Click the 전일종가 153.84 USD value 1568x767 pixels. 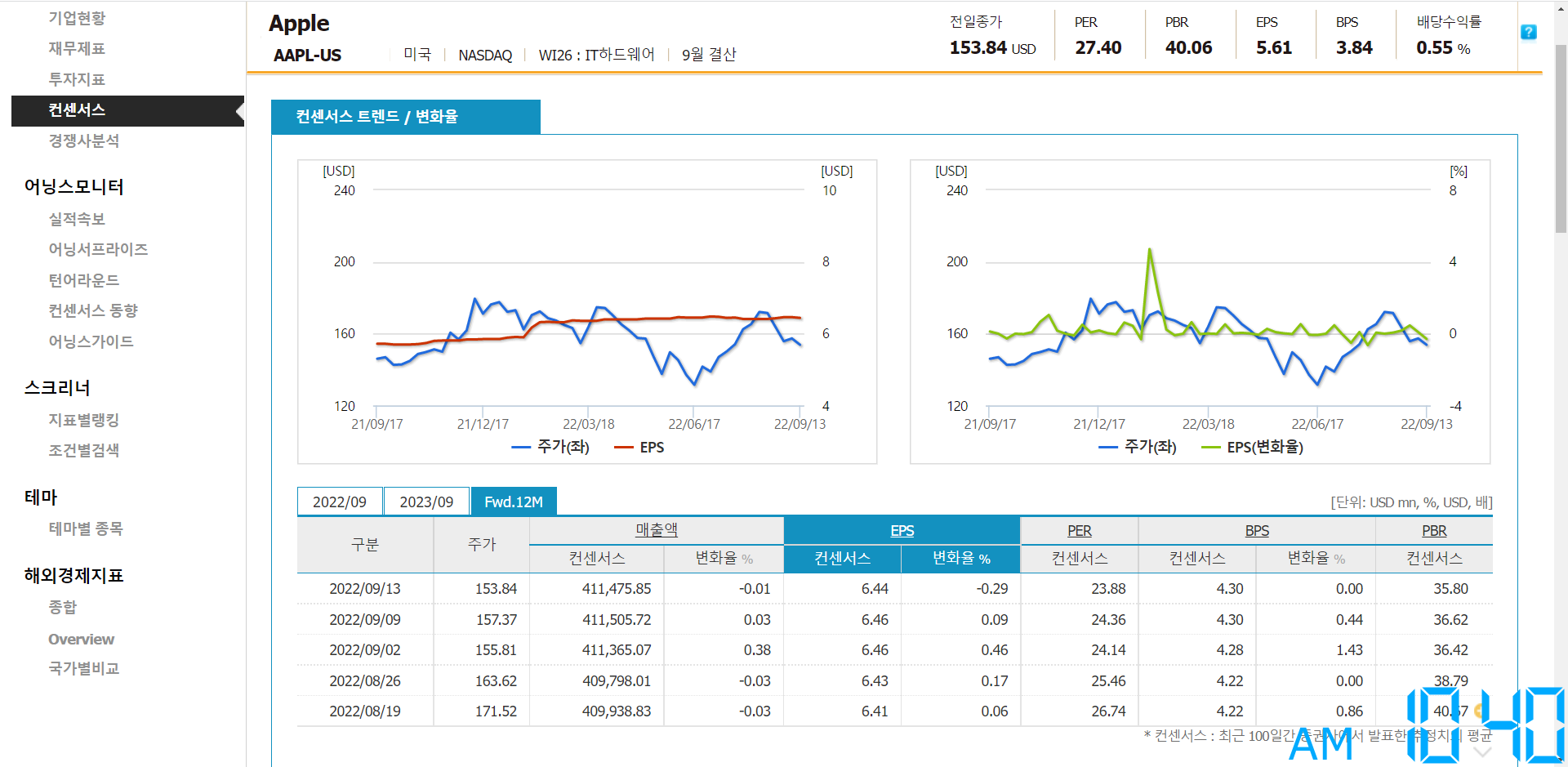992,48
